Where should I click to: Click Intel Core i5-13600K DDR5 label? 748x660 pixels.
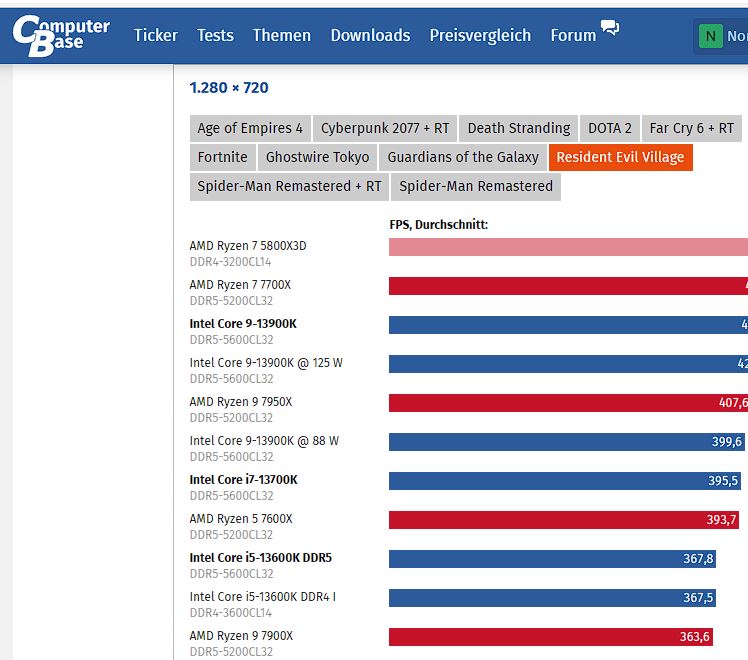point(260,558)
